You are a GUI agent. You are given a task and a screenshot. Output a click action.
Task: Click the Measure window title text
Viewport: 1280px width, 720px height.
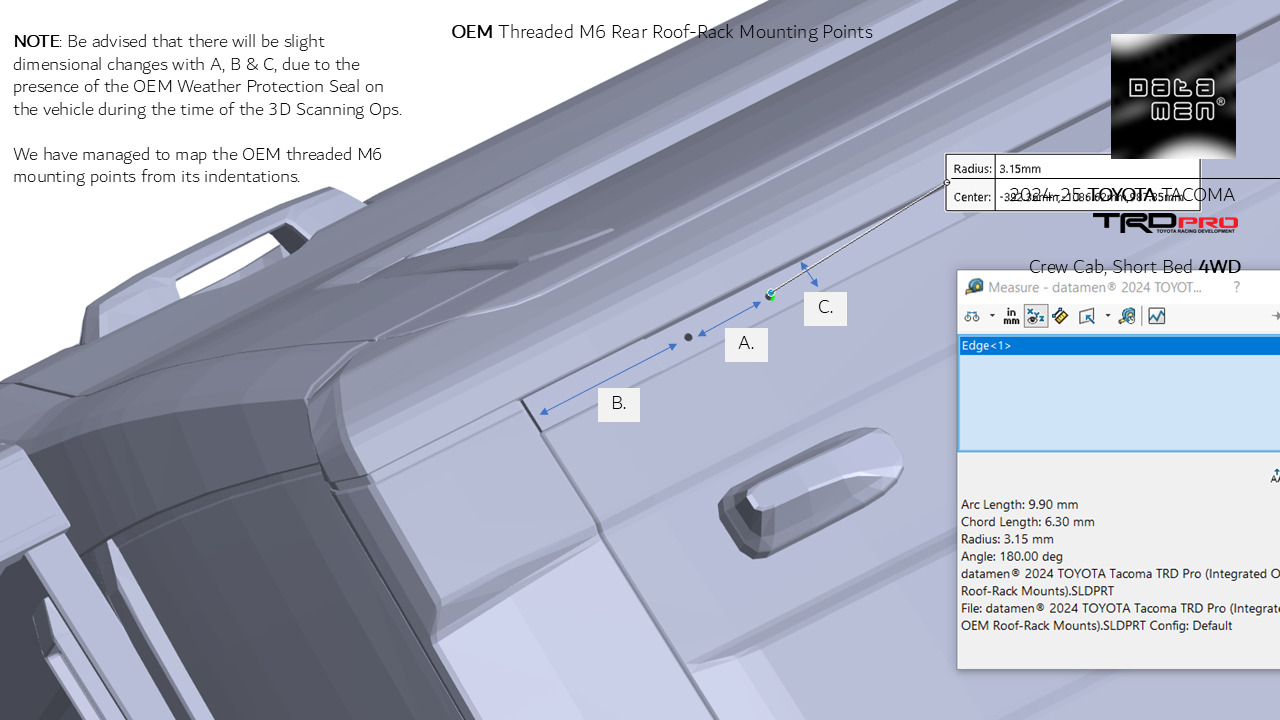(1095, 287)
